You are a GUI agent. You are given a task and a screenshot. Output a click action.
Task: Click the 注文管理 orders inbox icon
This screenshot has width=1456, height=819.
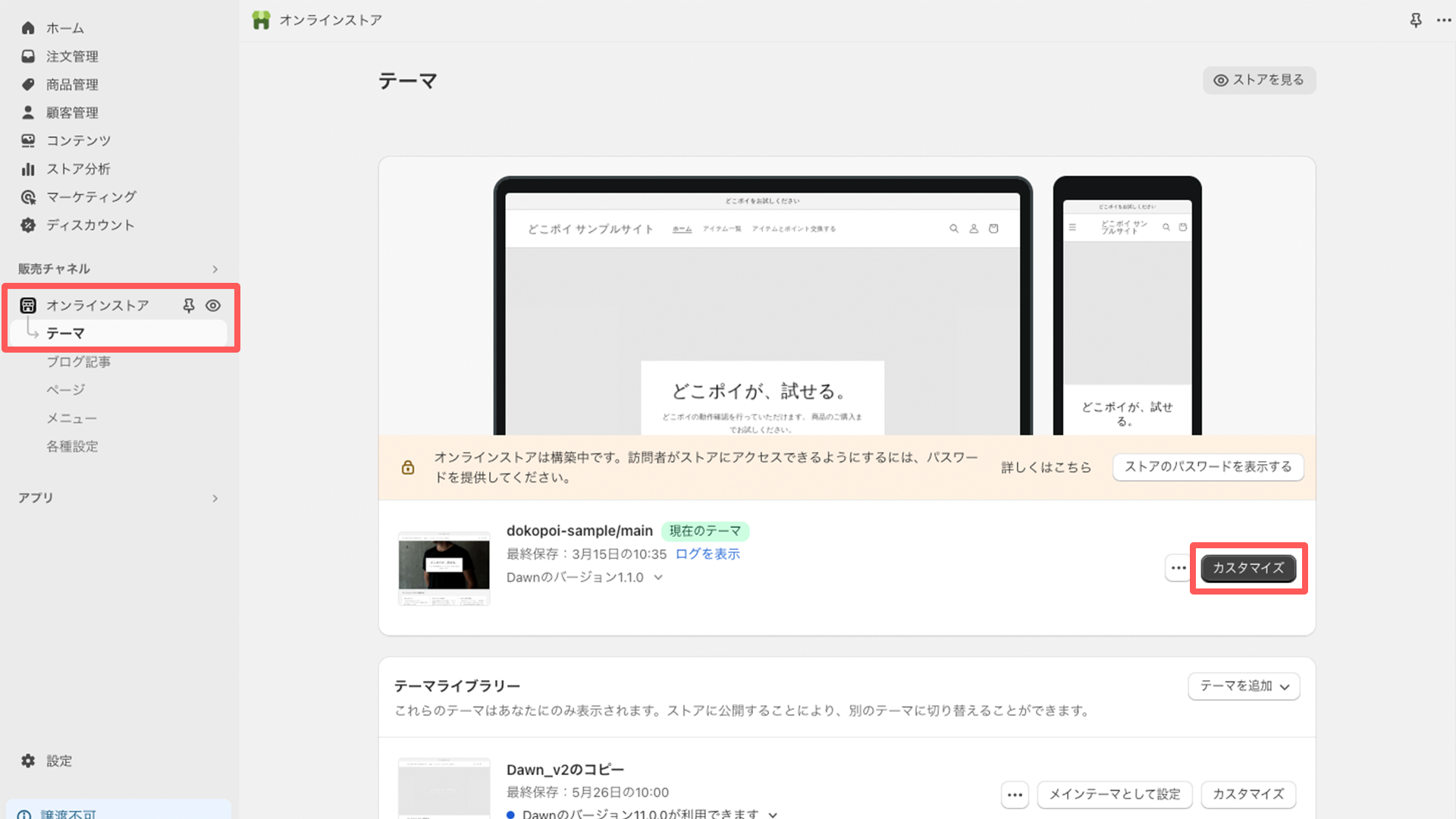coord(28,56)
